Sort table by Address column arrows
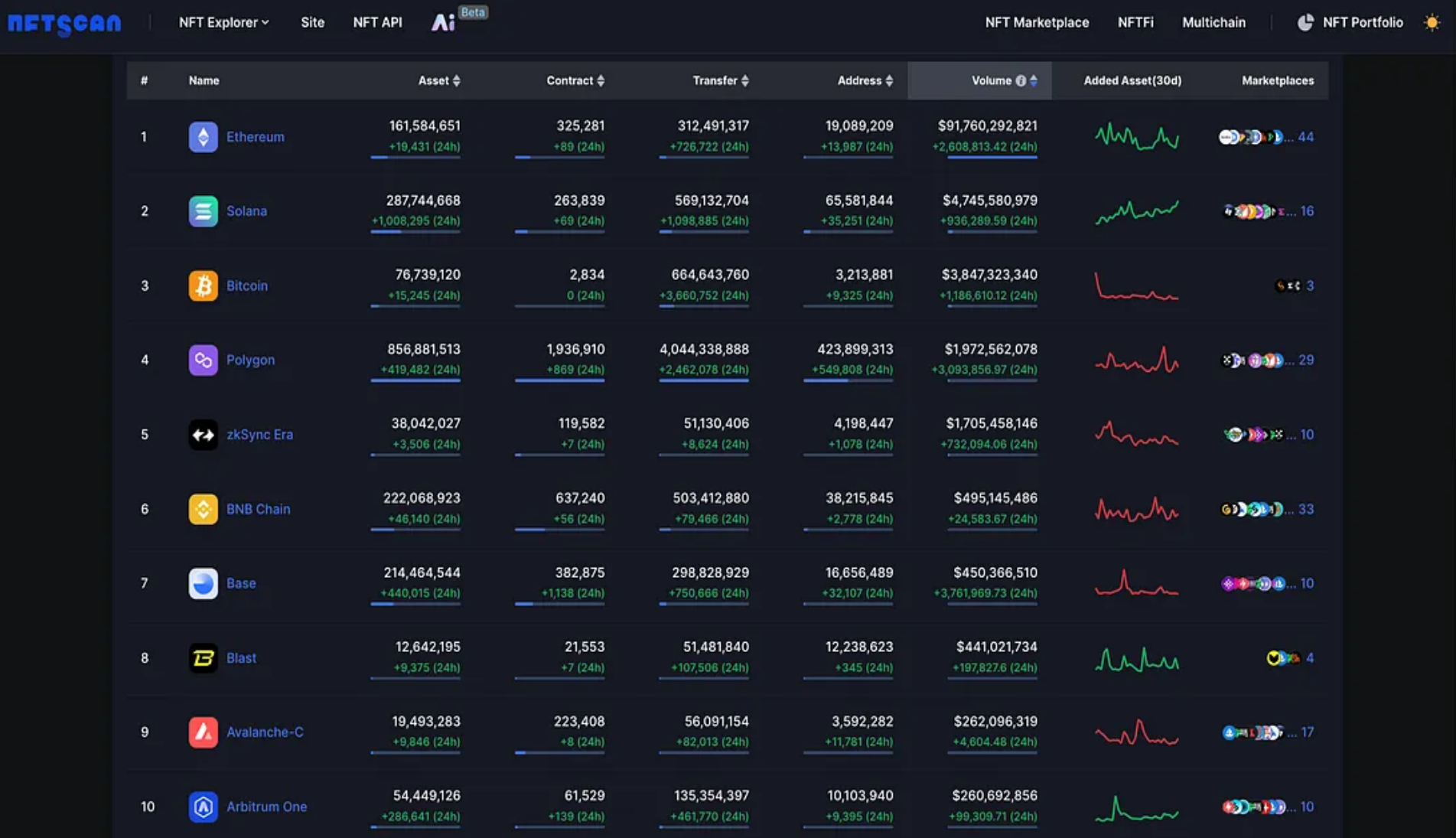 (889, 80)
